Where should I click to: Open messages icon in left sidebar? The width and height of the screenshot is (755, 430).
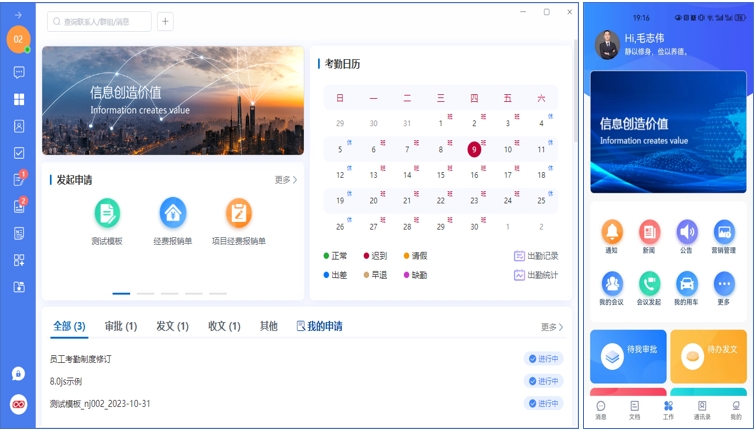pyautogui.click(x=19, y=72)
